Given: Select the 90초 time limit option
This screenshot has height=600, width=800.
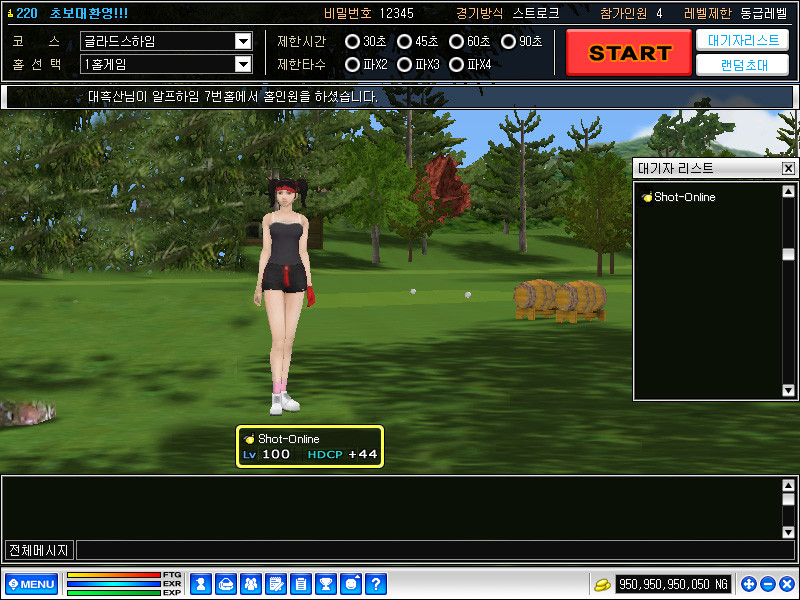Looking at the screenshot, I should pos(508,41).
